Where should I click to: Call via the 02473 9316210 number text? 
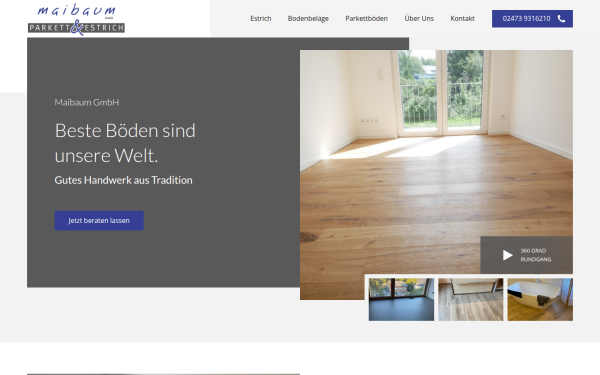point(526,19)
